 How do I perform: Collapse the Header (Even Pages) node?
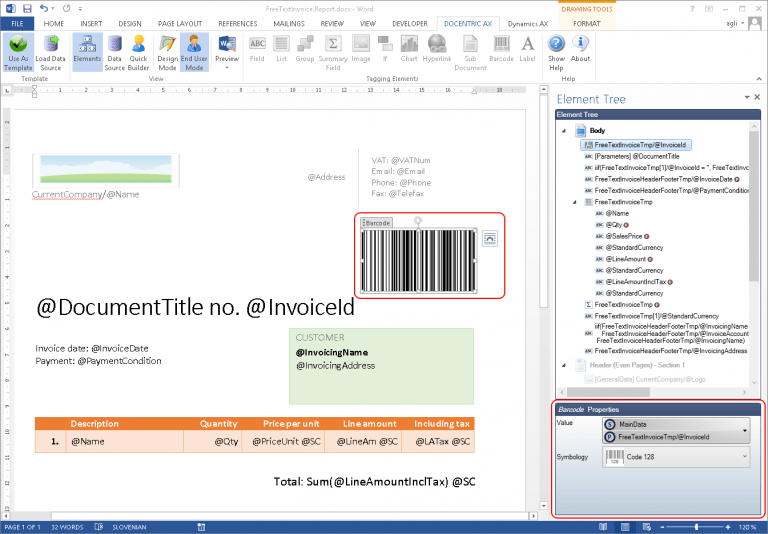564,365
